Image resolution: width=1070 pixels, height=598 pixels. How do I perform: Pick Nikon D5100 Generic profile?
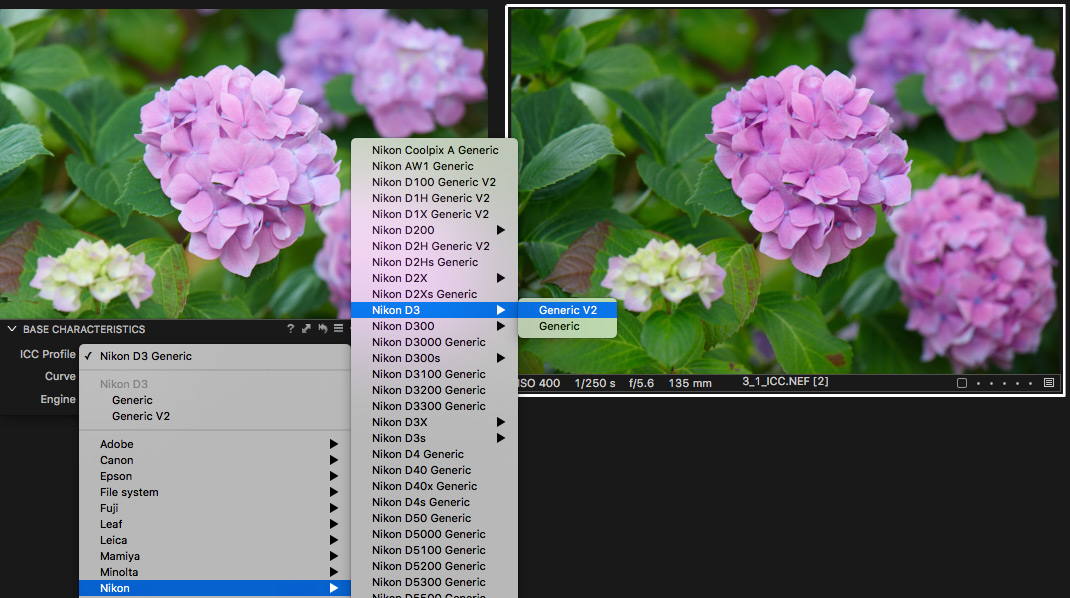[x=434, y=550]
